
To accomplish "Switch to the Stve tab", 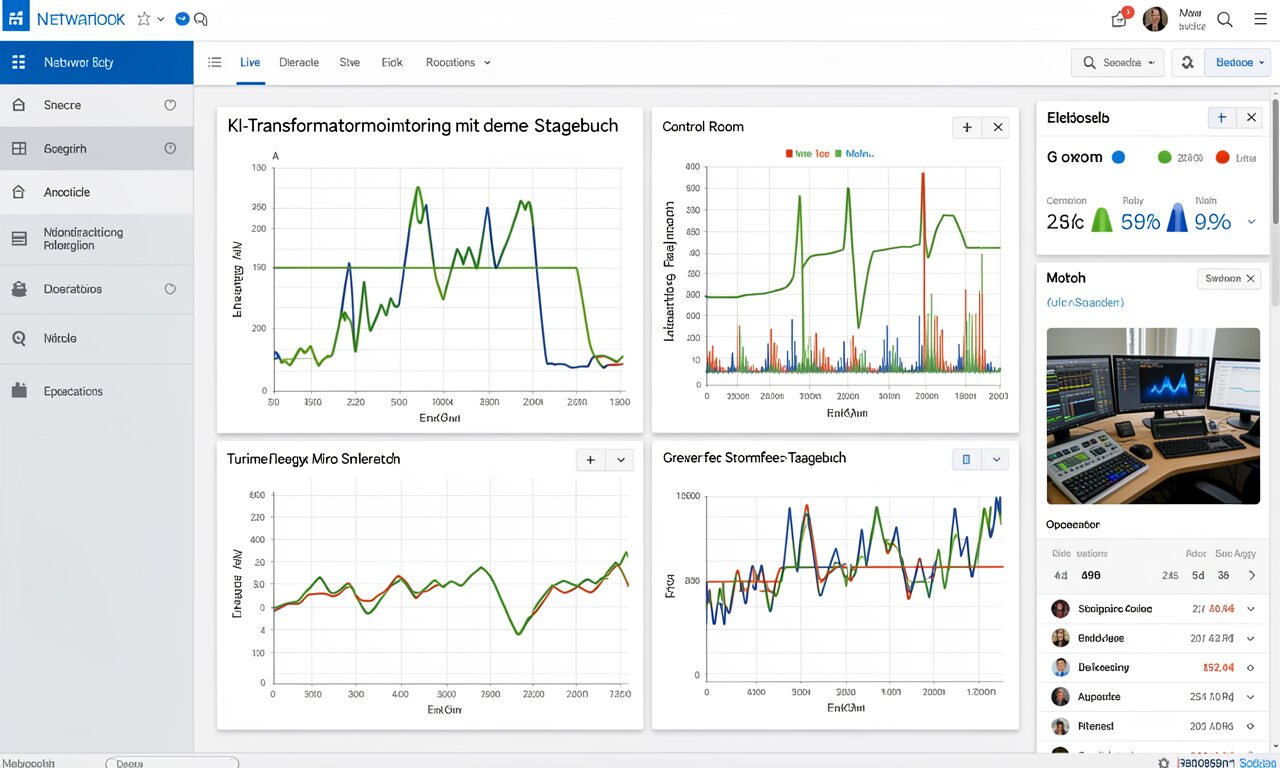I will [x=349, y=62].
